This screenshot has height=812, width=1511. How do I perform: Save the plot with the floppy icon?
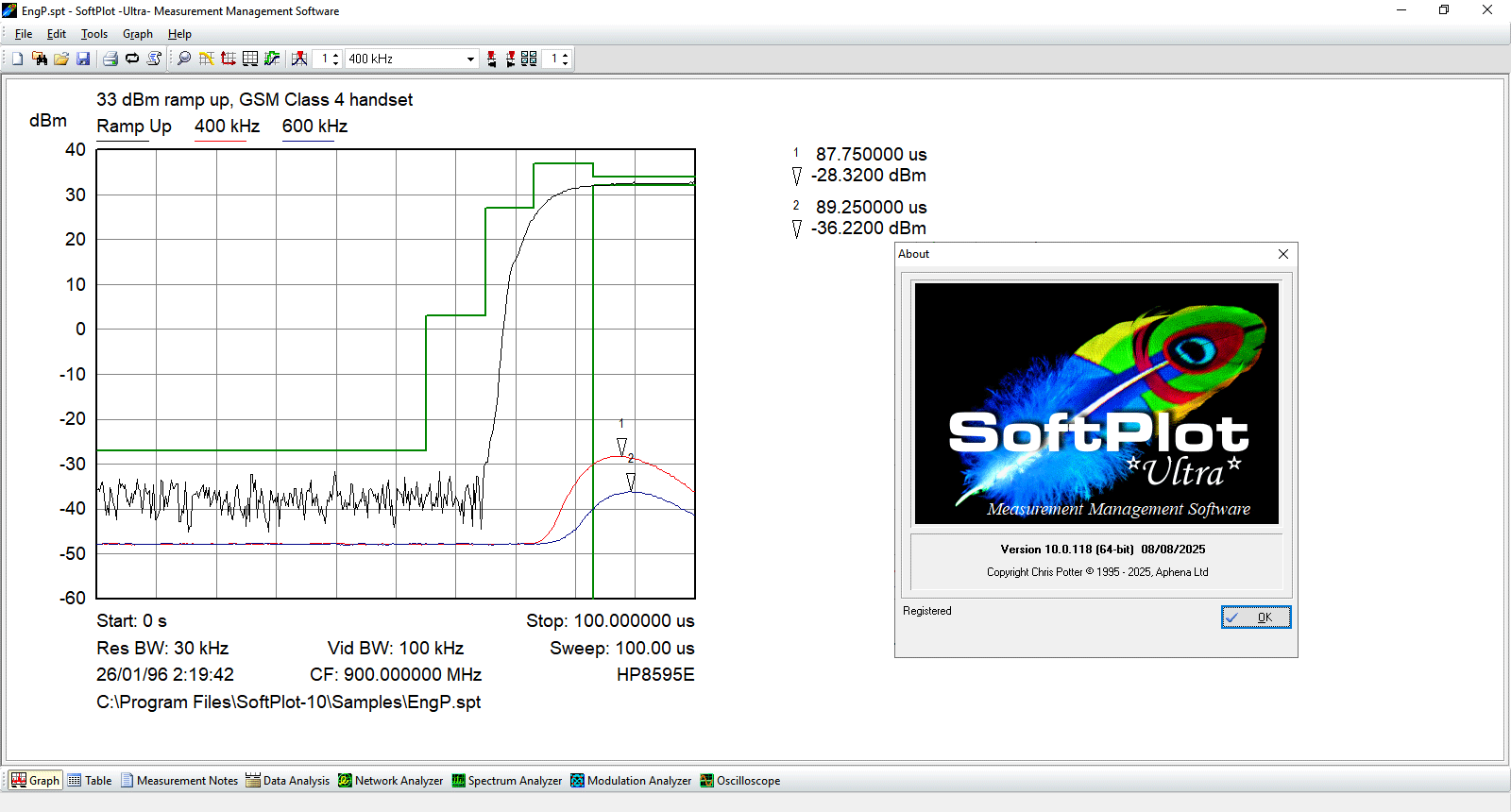(x=83, y=59)
